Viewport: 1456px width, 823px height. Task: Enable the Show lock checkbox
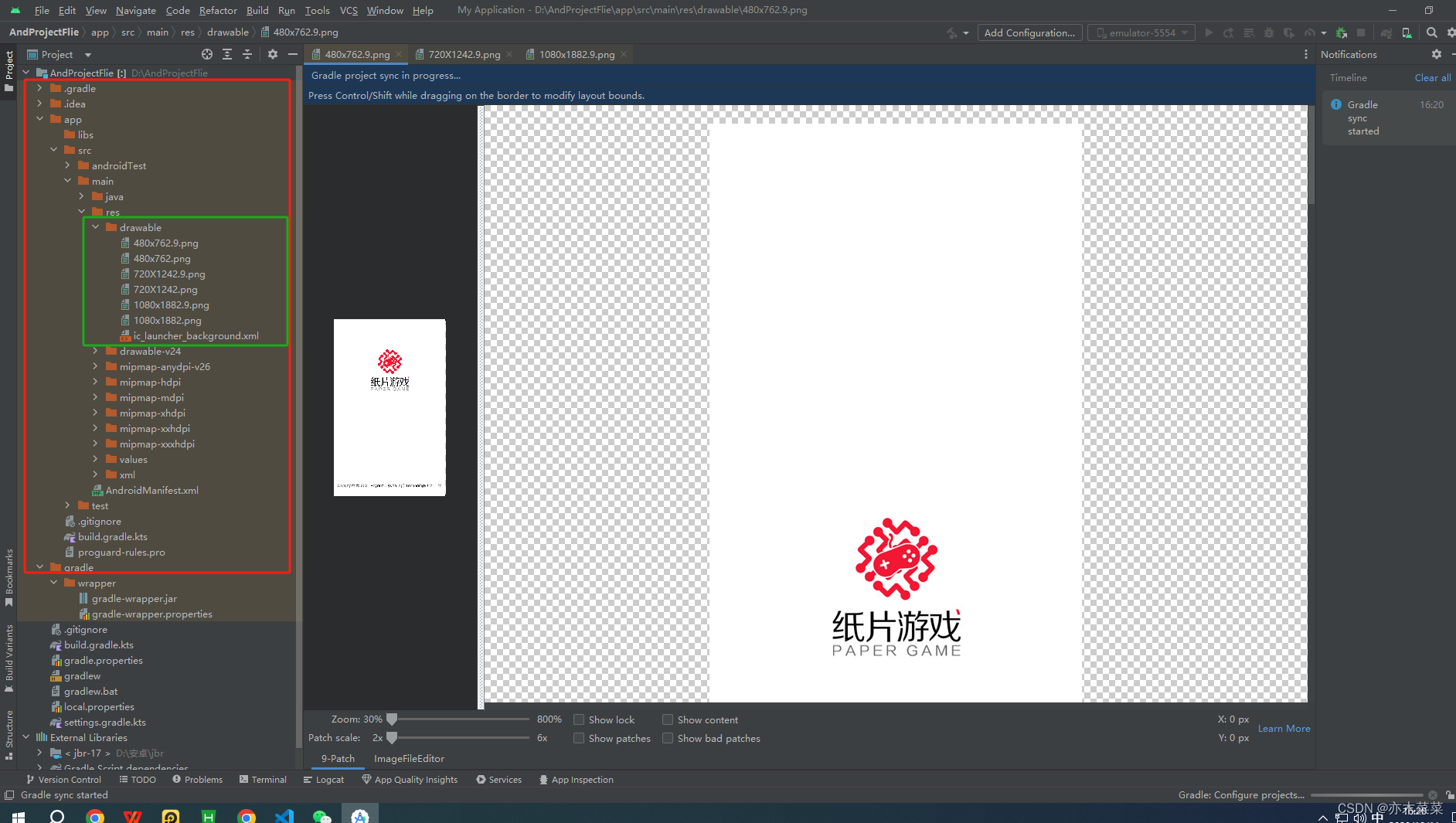click(579, 719)
